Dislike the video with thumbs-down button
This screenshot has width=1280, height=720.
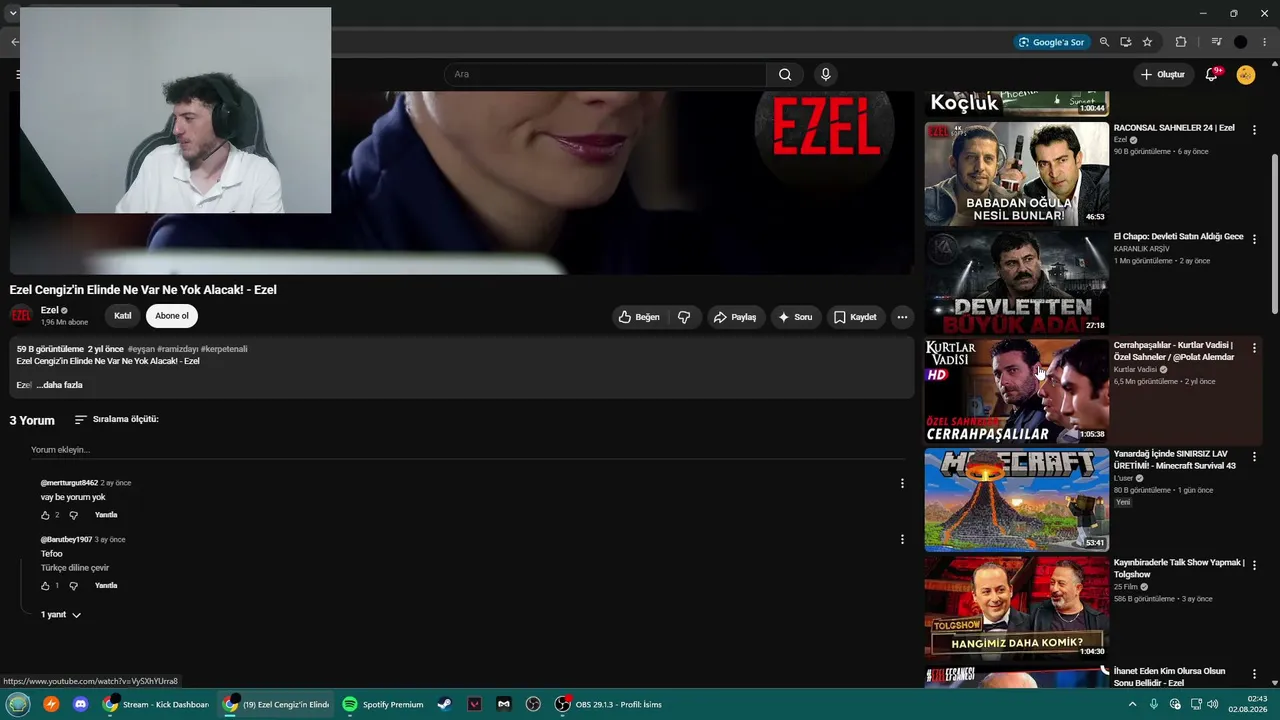684,317
